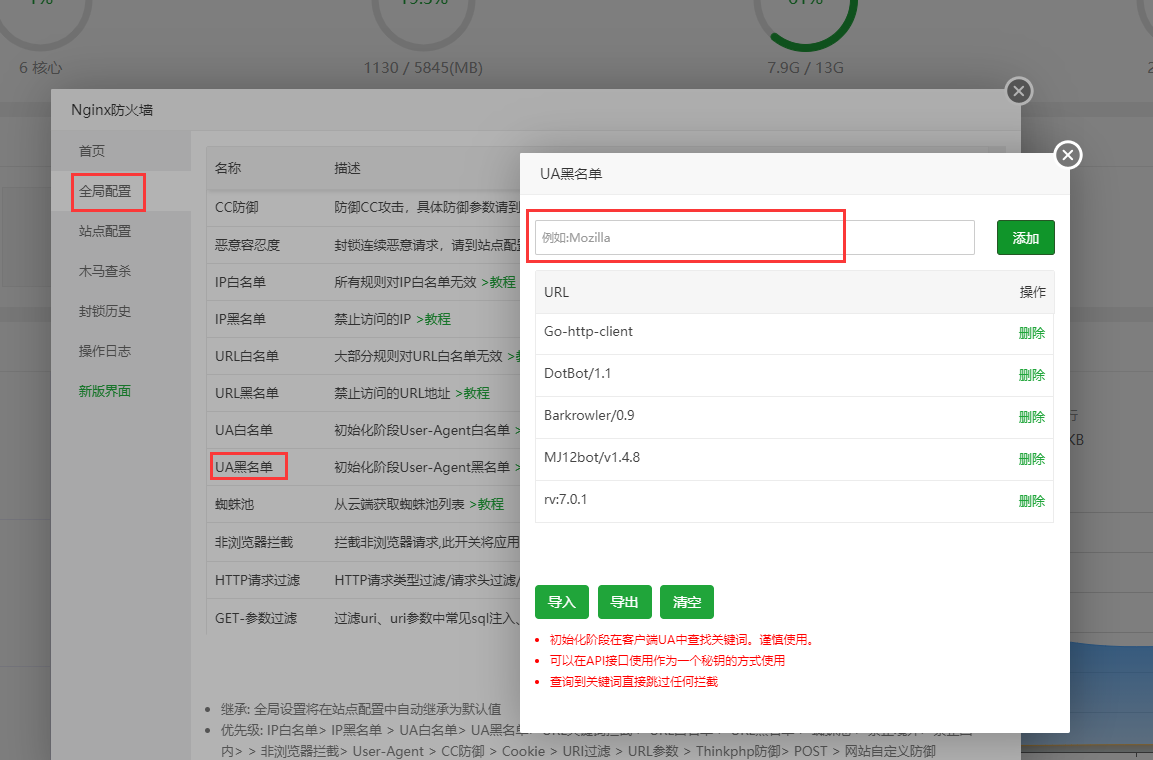Click the Barkrowler/0.9 text
The width and height of the screenshot is (1153, 760).
pos(589,415)
